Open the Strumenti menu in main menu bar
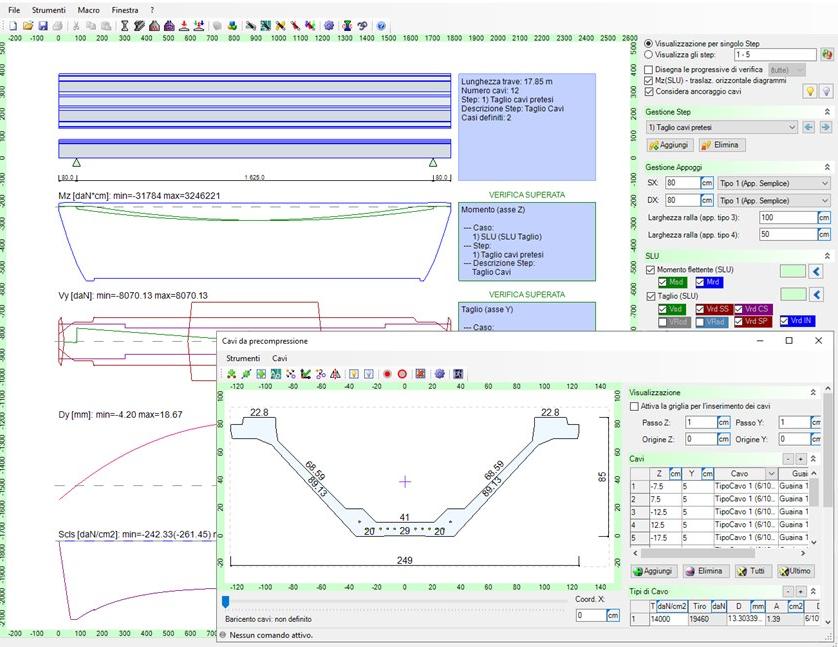The width and height of the screenshot is (838, 647). (x=46, y=9)
